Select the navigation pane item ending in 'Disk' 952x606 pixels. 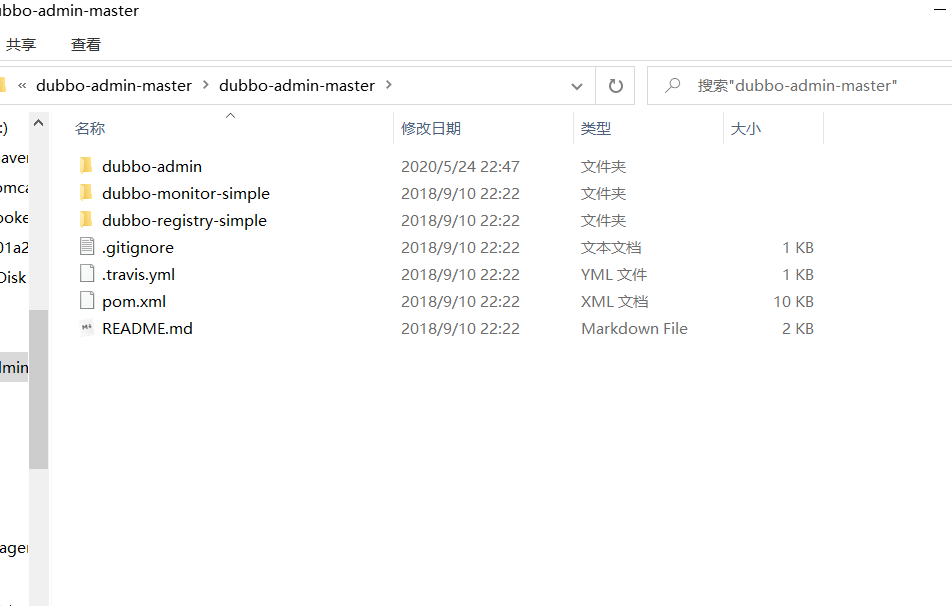13,277
